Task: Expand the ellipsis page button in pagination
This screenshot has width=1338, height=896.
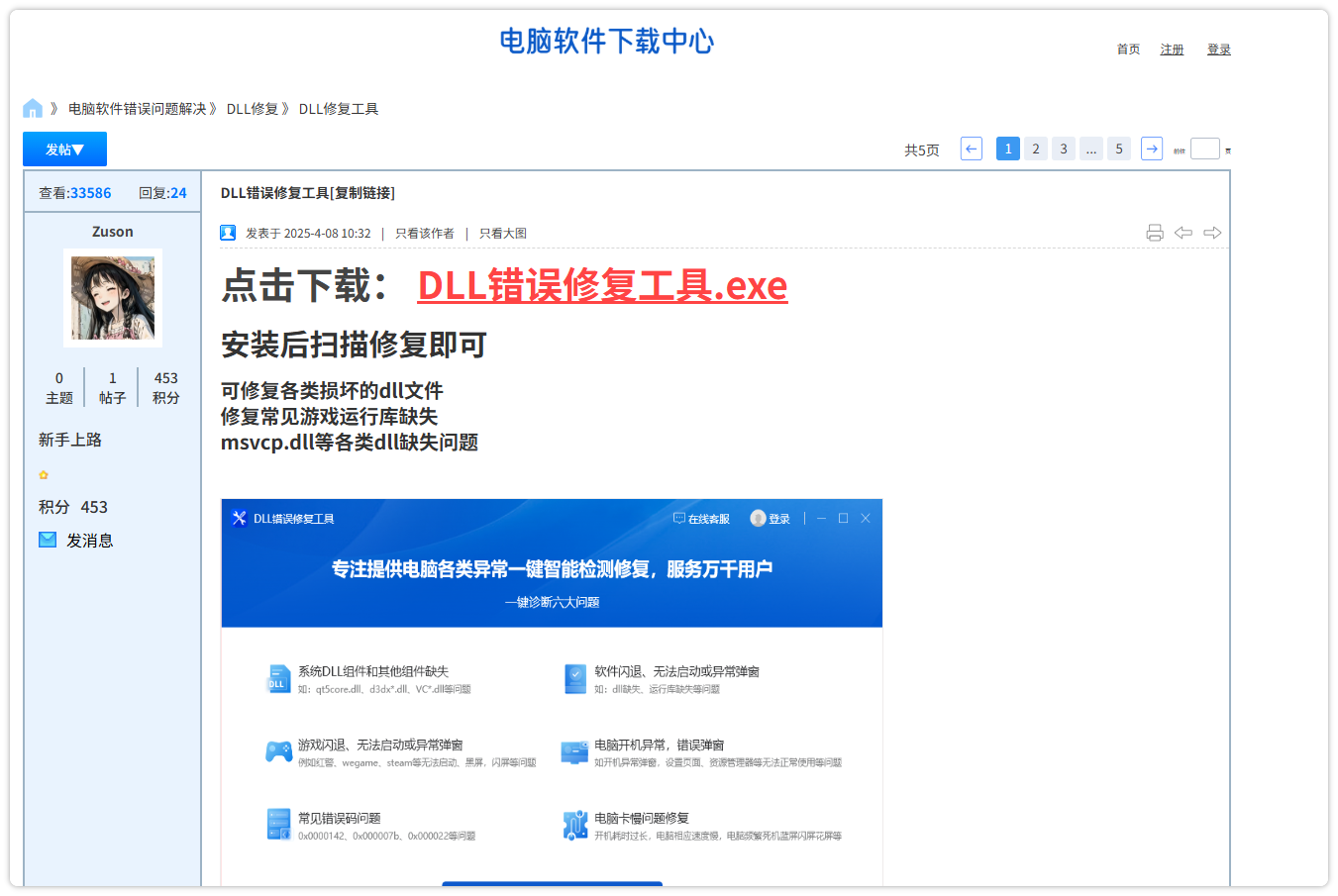Action: click(1090, 149)
